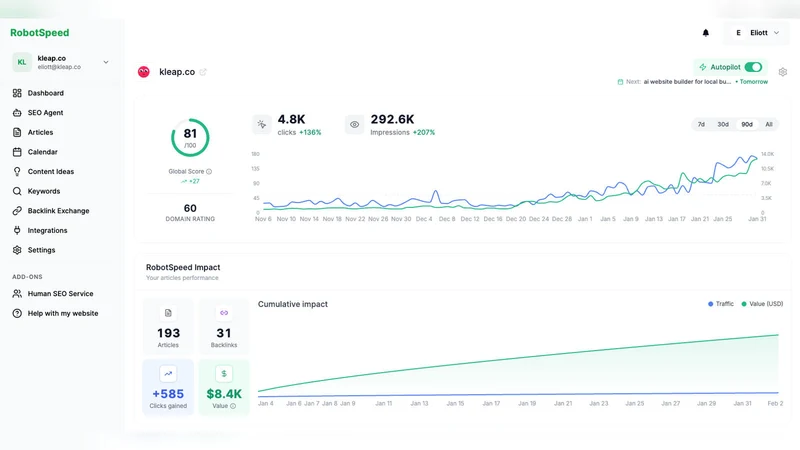The image size is (800, 450).
Task: Toggle the Autopilot switch
Action: pyautogui.click(x=753, y=67)
